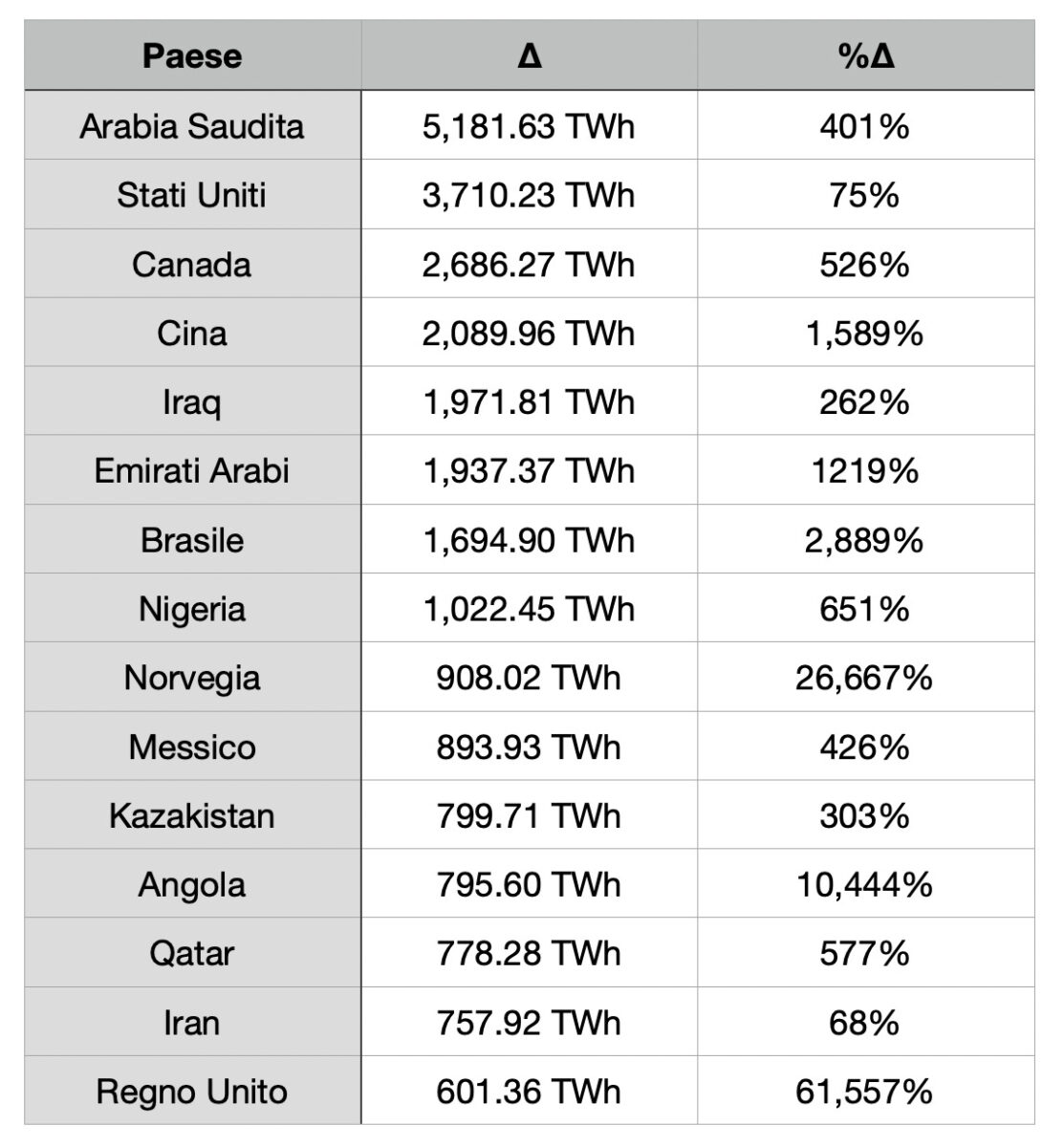Click the 5,181.63 TWh cell
Image resolution: width=1064 pixels, height=1147 pixels.
coord(529,125)
